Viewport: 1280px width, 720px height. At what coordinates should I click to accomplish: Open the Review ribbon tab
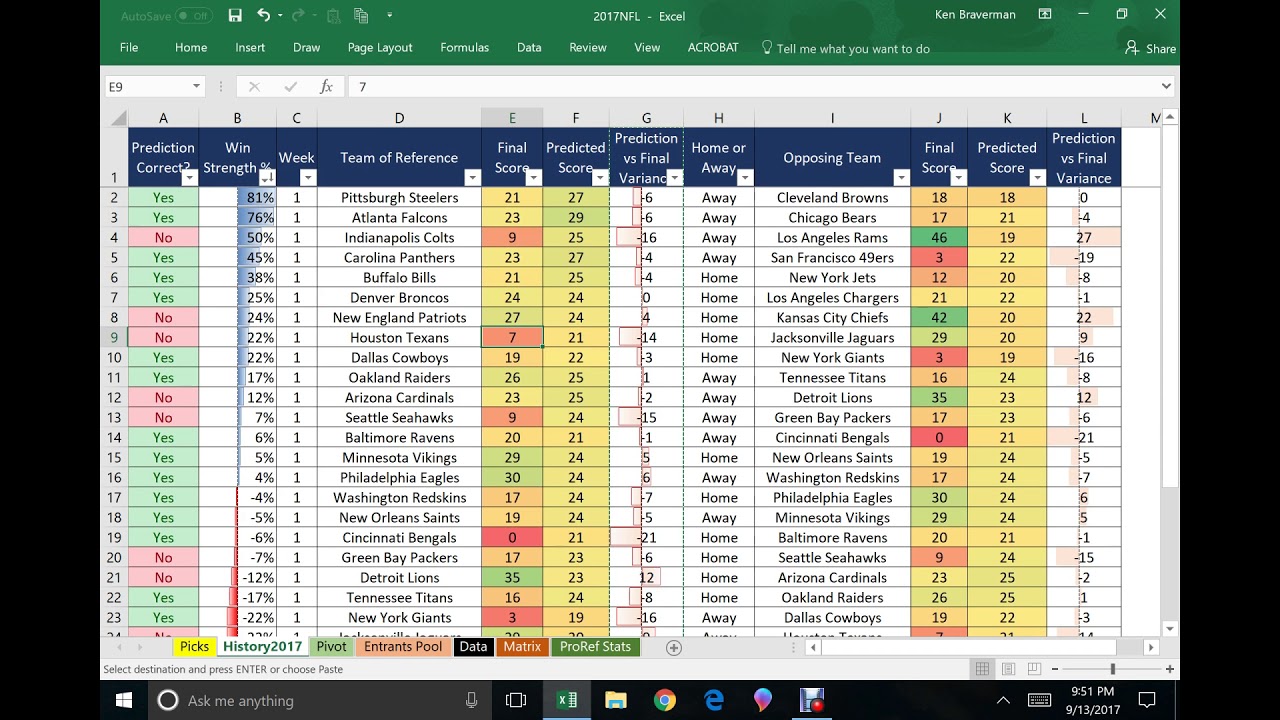[x=588, y=47]
